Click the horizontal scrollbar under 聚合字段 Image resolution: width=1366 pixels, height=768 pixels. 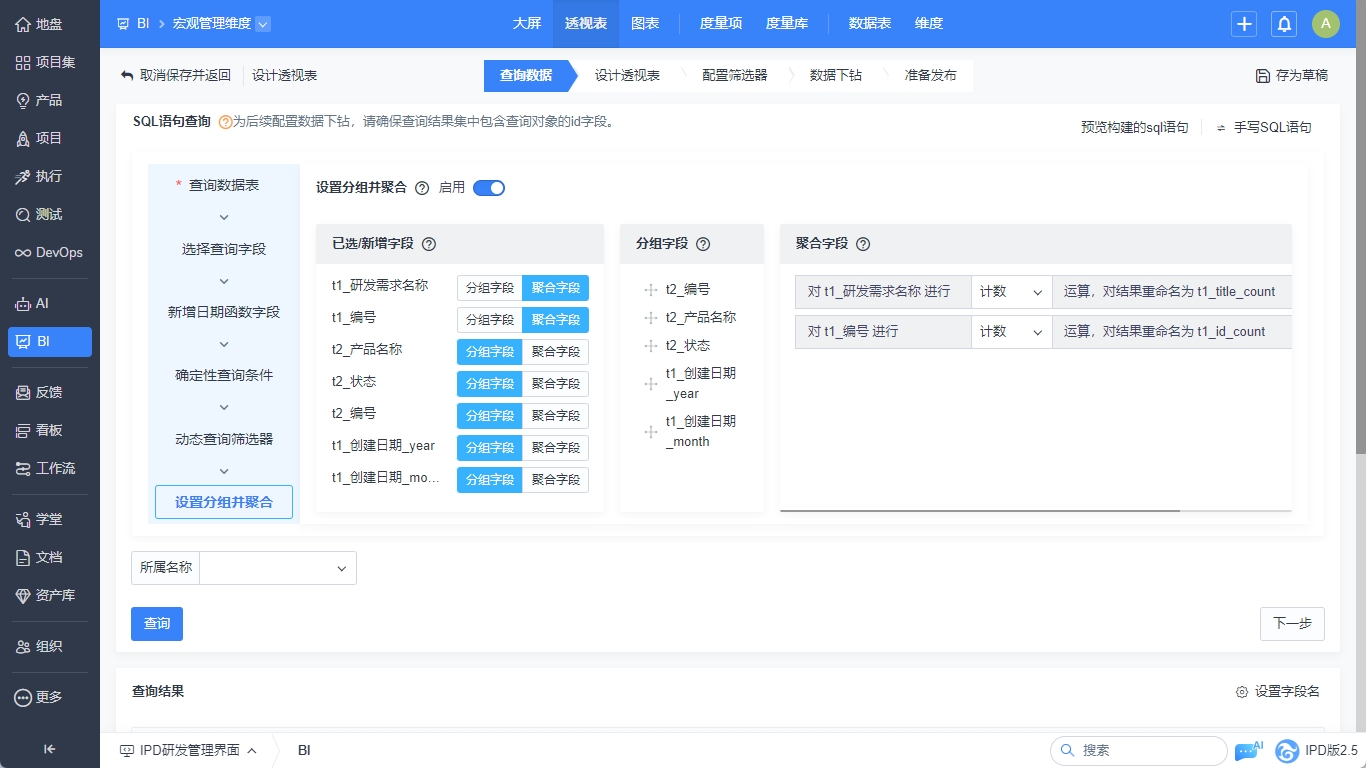point(980,510)
